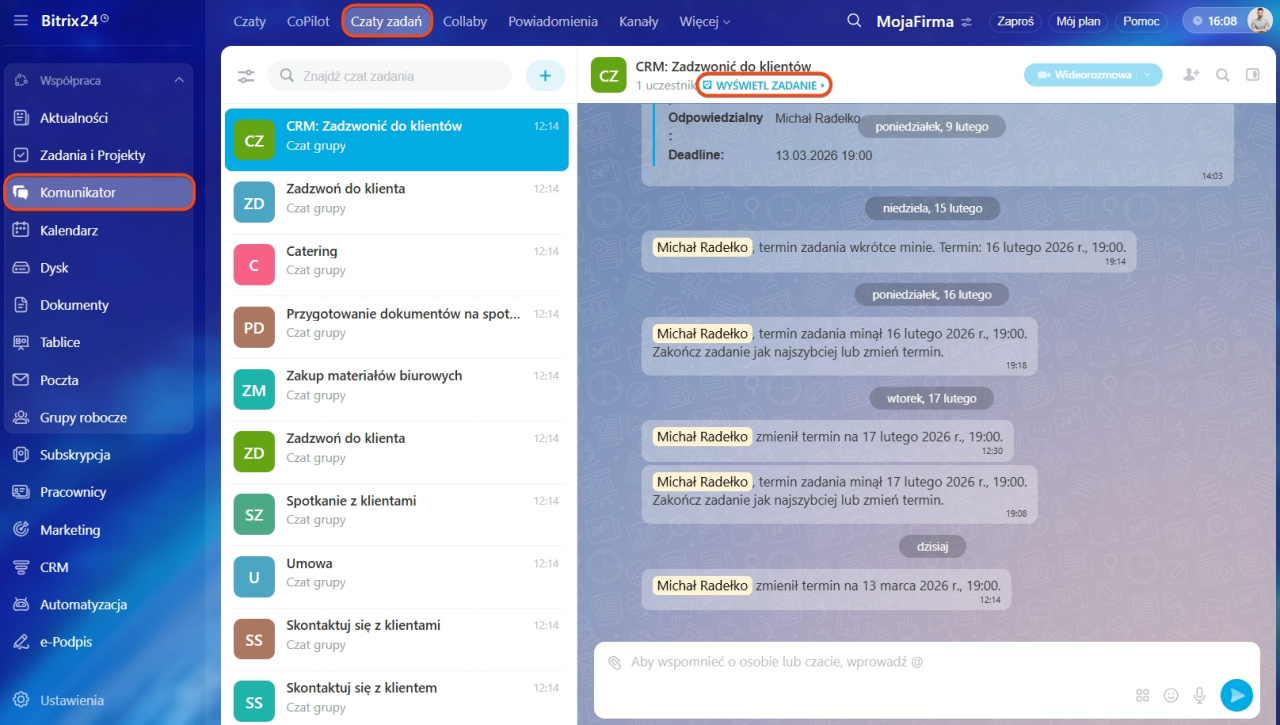Image resolution: width=1280 pixels, height=725 pixels.
Task: Open Aktualności in the sidebar
Action: [x=98, y=118]
